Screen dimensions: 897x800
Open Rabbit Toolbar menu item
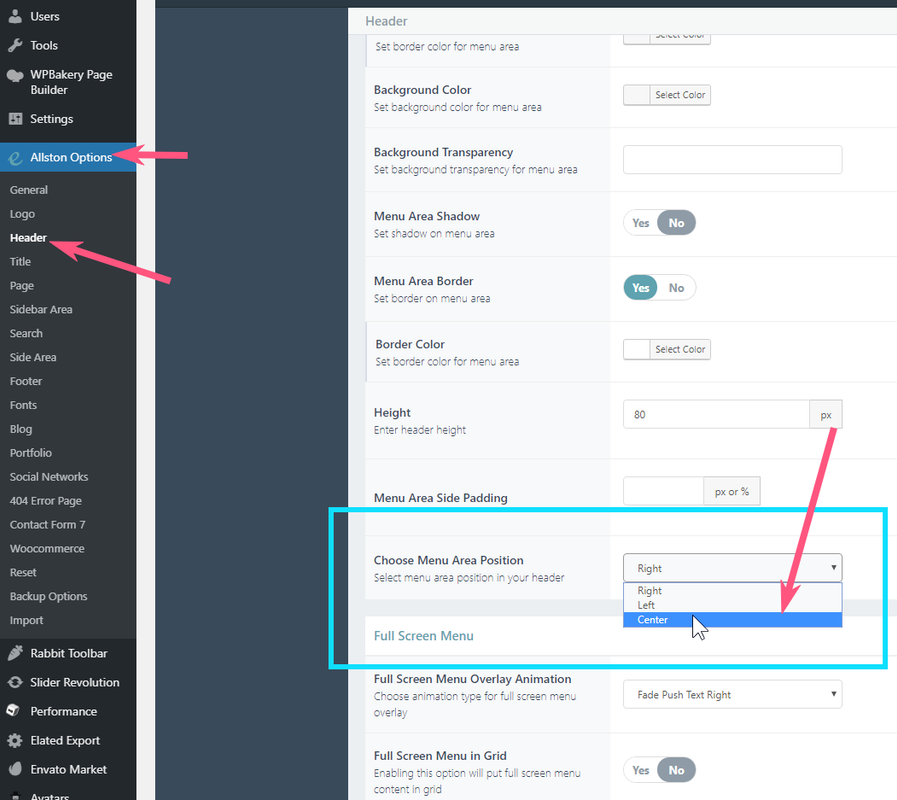click(x=68, y=653)
